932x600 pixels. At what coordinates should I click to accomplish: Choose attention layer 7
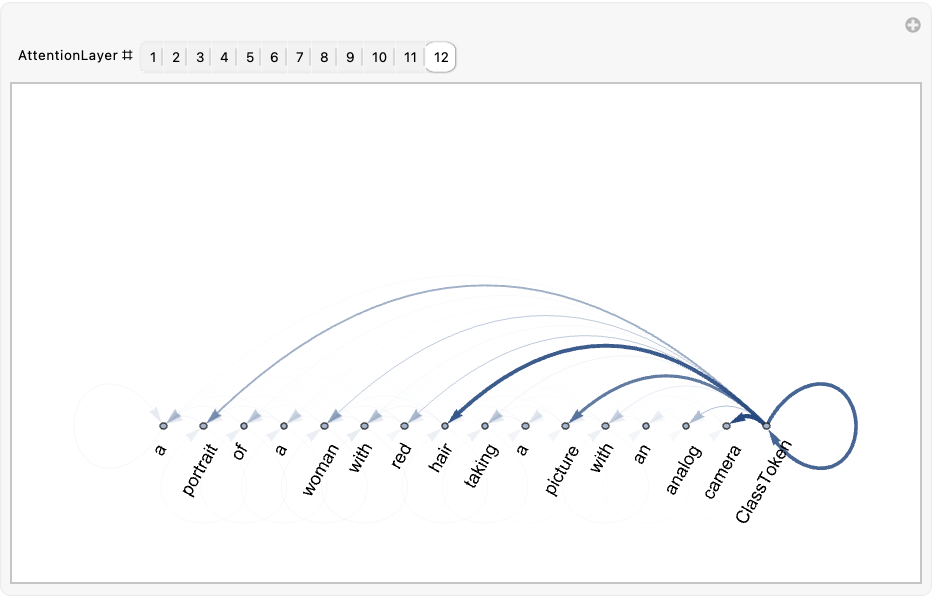point(299,57)
